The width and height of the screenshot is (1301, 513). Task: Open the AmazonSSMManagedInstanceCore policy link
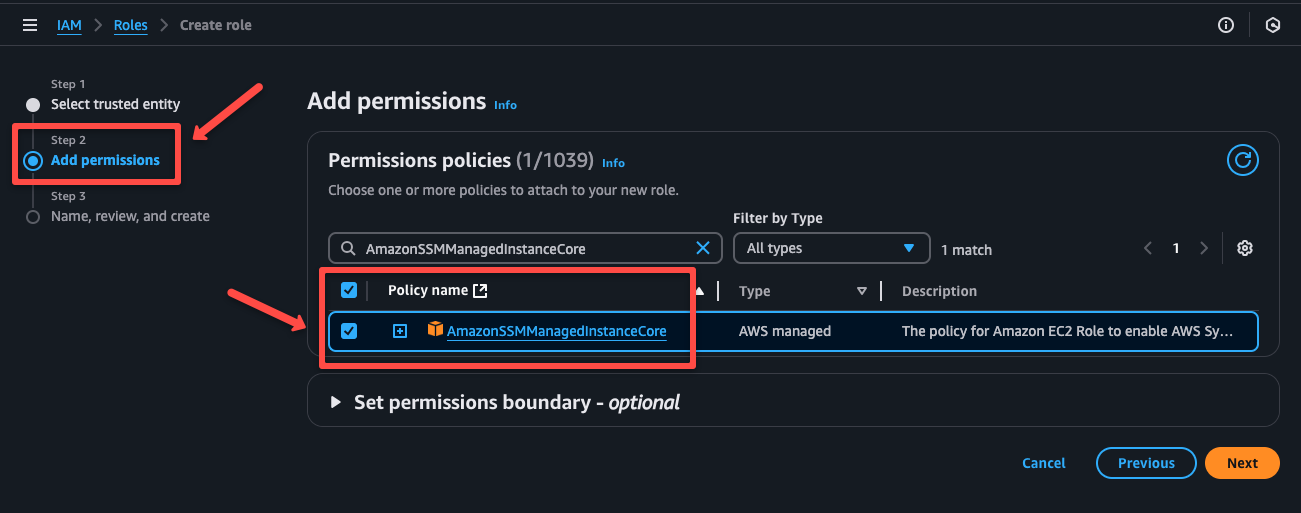(x=557, y=331)
